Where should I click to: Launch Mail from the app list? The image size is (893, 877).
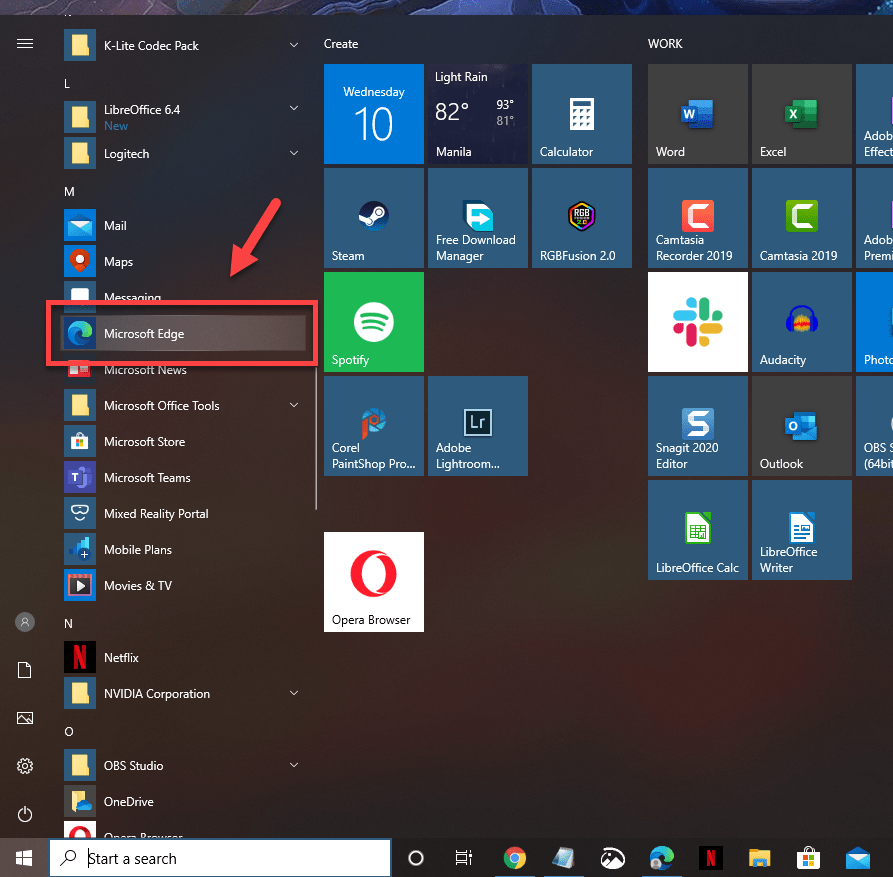[183, 226]
